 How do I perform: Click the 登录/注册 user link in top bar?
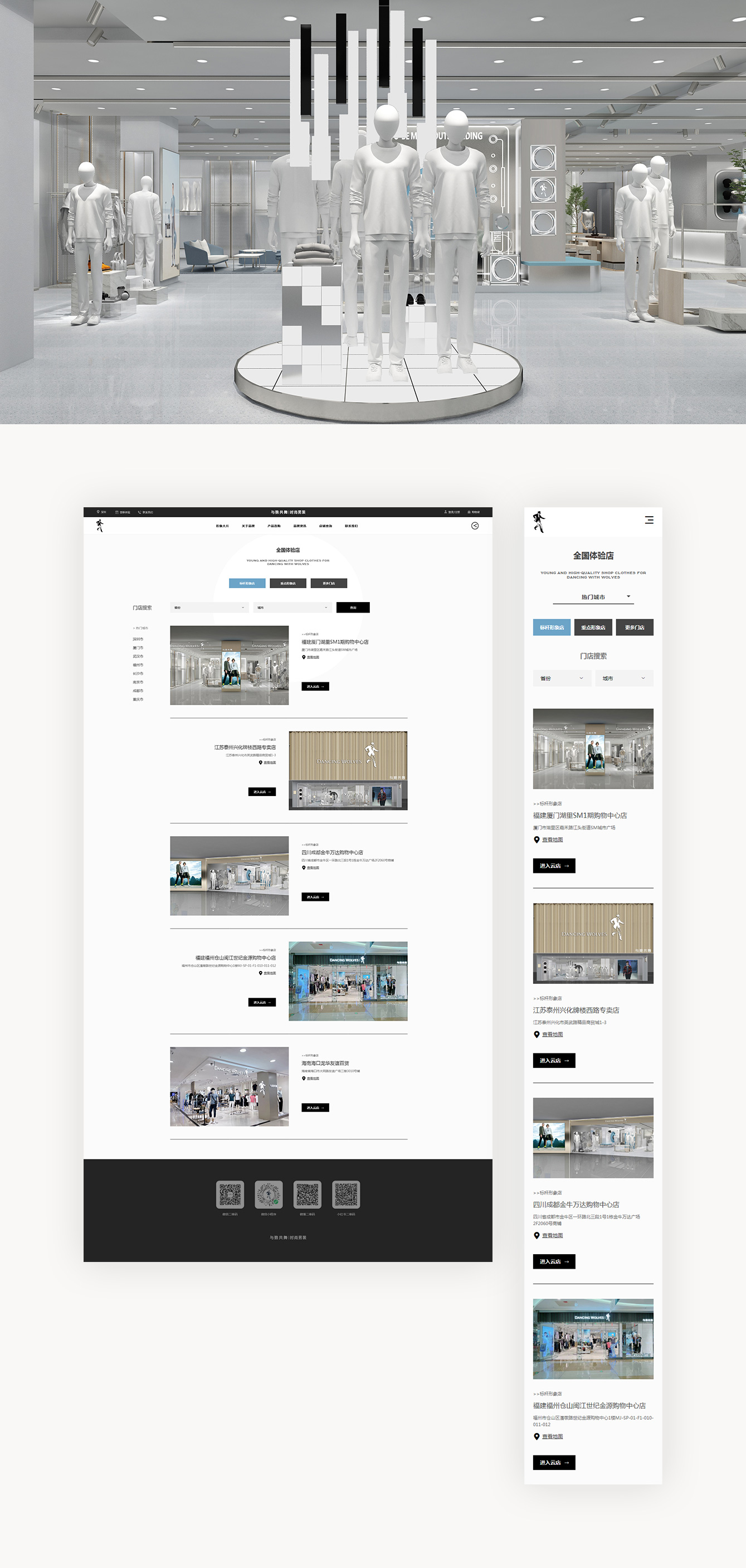(x=452, y=512)
